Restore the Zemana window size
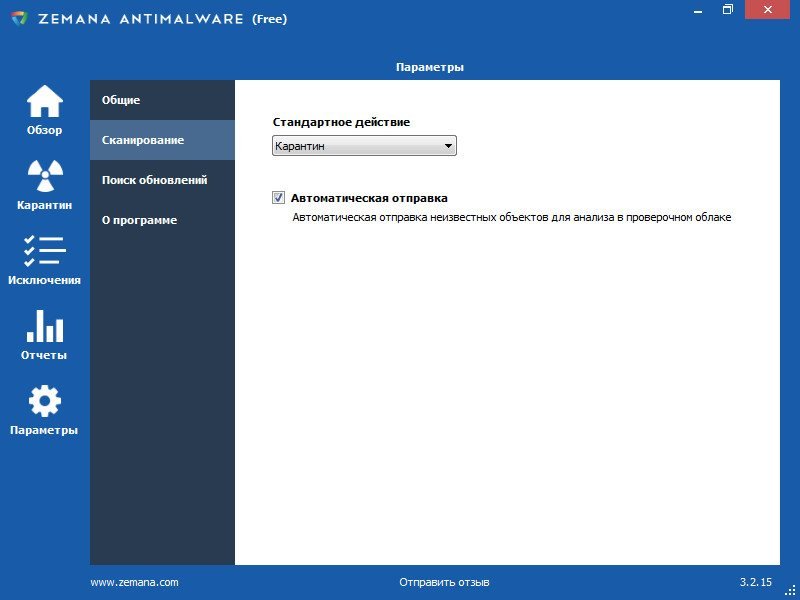 [728, 10]
